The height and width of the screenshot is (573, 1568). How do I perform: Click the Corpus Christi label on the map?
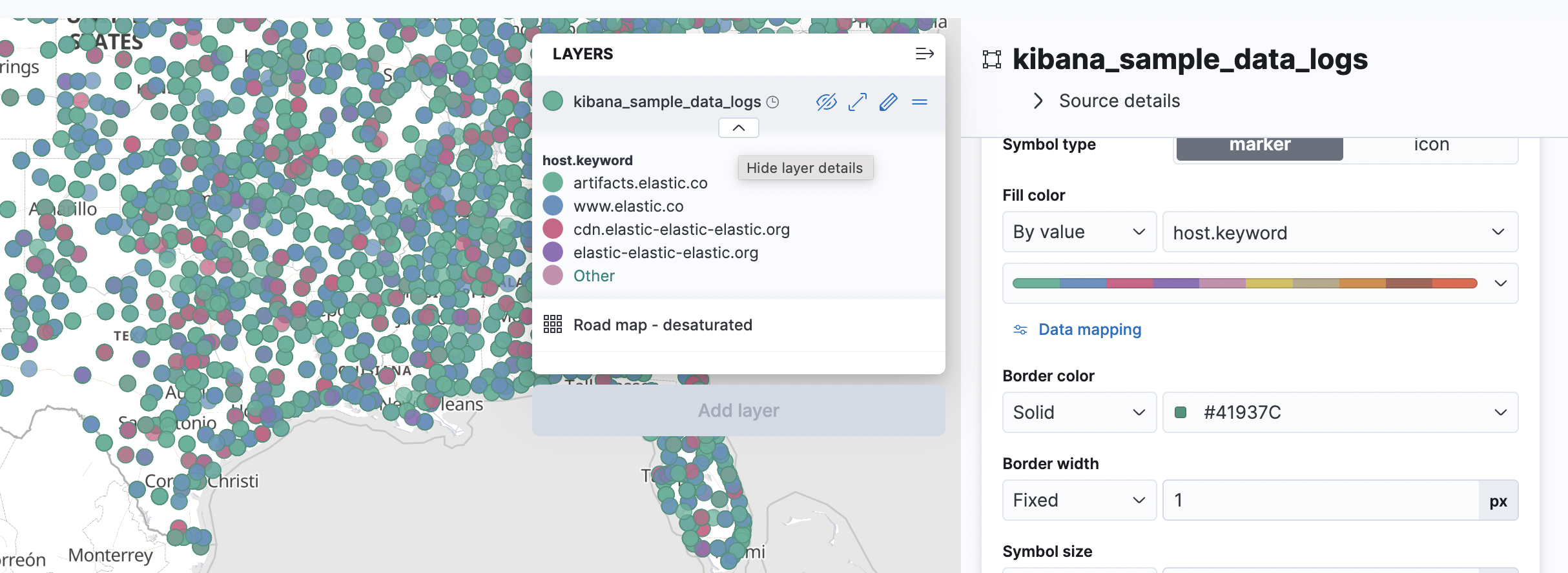tap(201, 481)
